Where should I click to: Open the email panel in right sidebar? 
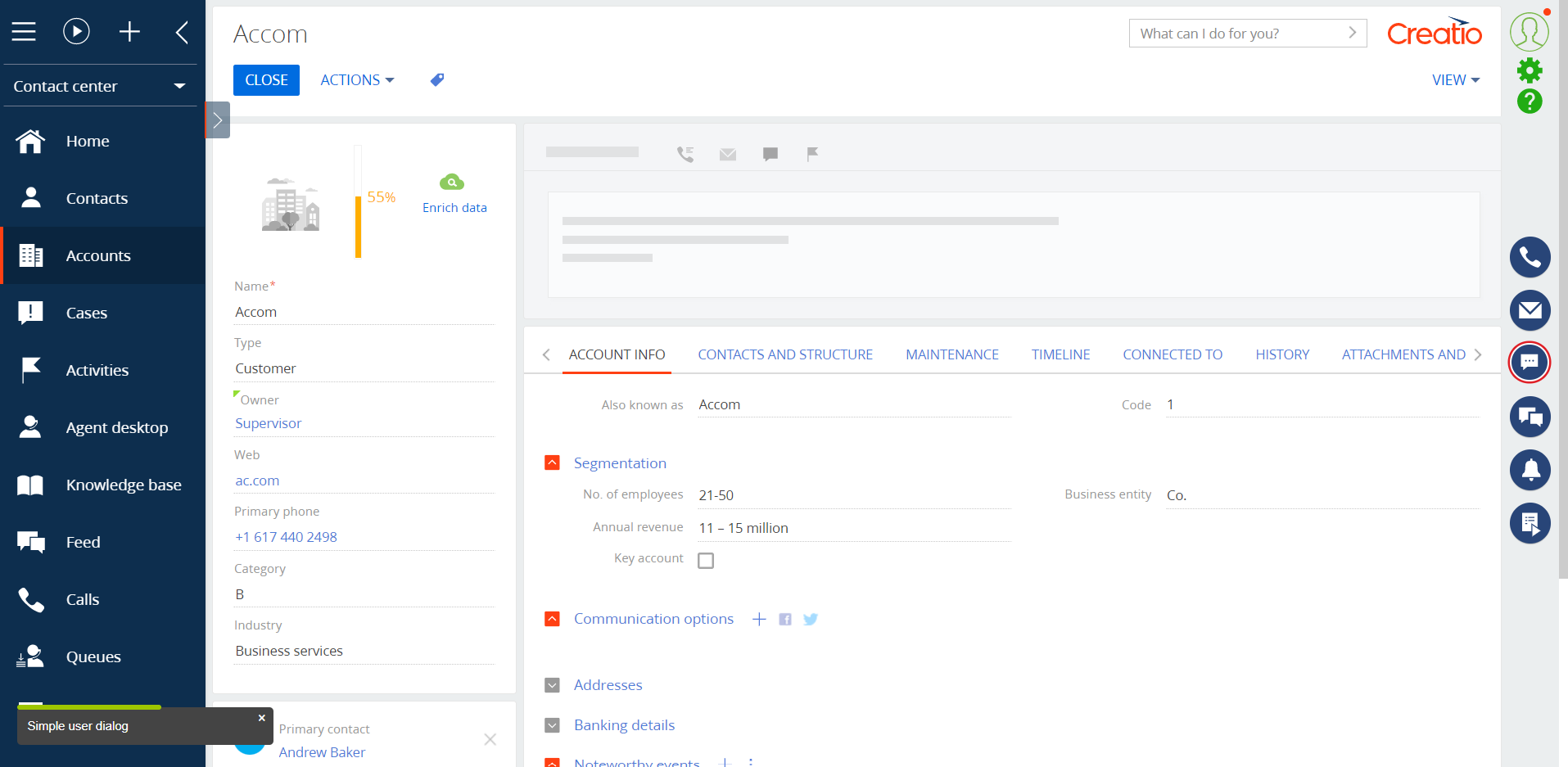1530,310
